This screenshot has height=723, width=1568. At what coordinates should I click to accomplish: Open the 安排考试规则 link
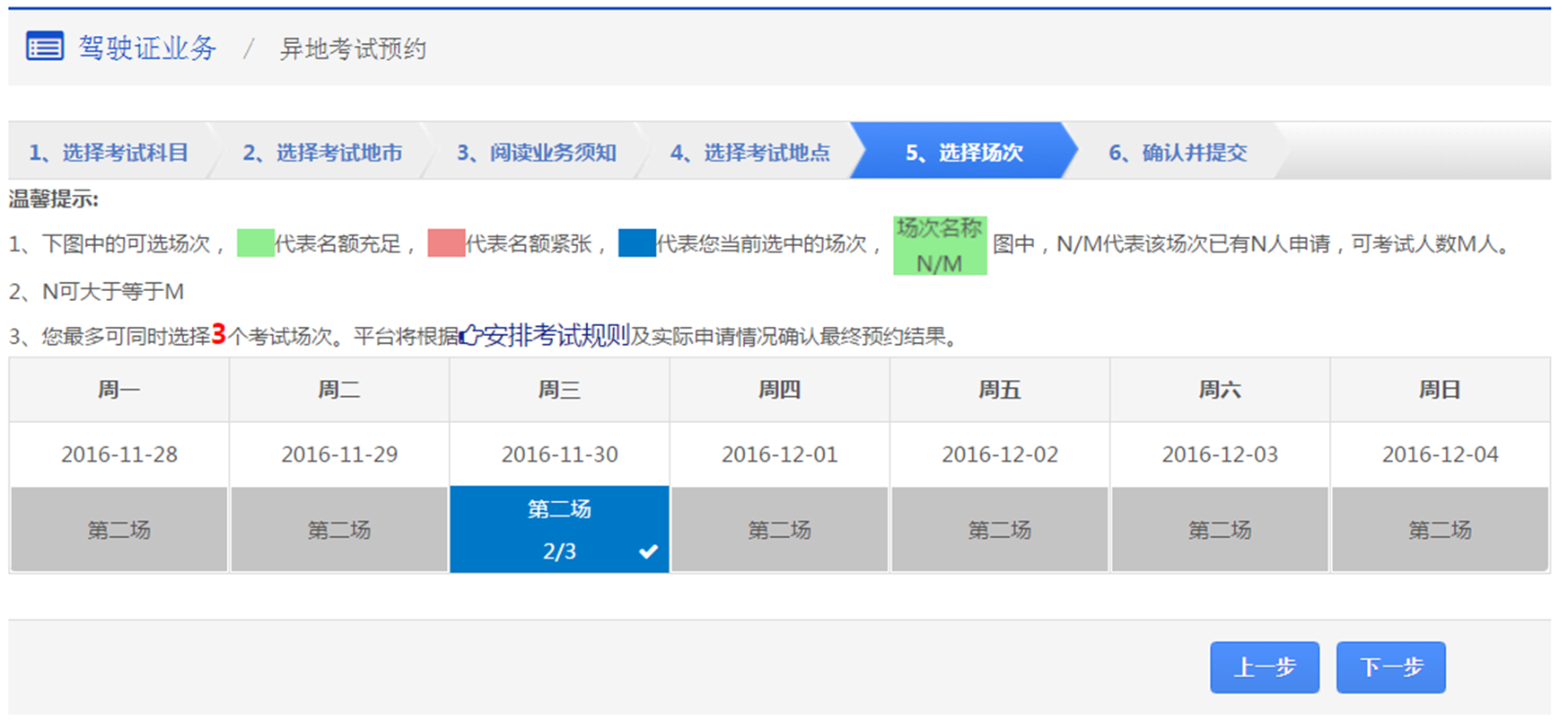[556, 337]
